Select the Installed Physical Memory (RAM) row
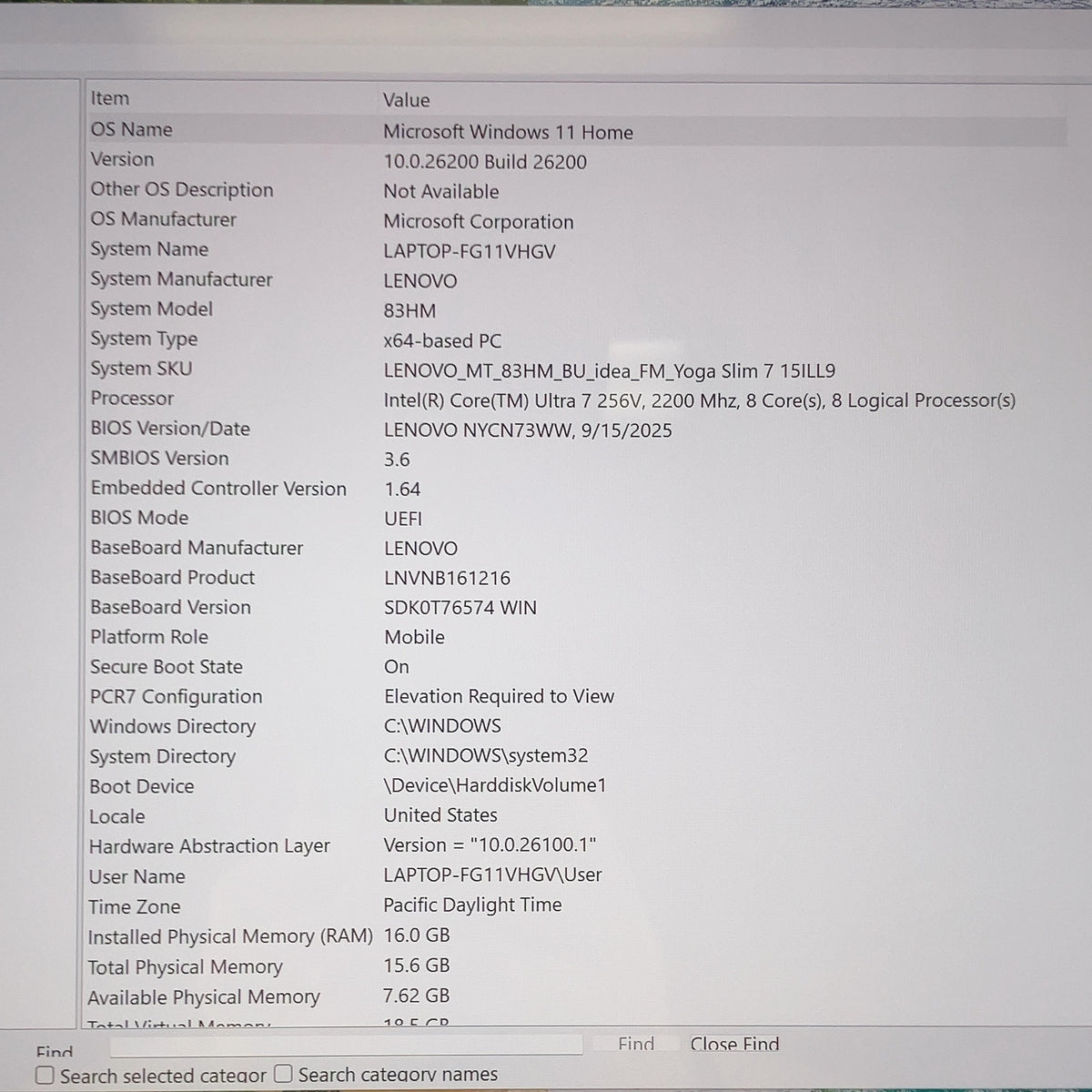Screen dimensions: 1092x1092 (576, 936)
